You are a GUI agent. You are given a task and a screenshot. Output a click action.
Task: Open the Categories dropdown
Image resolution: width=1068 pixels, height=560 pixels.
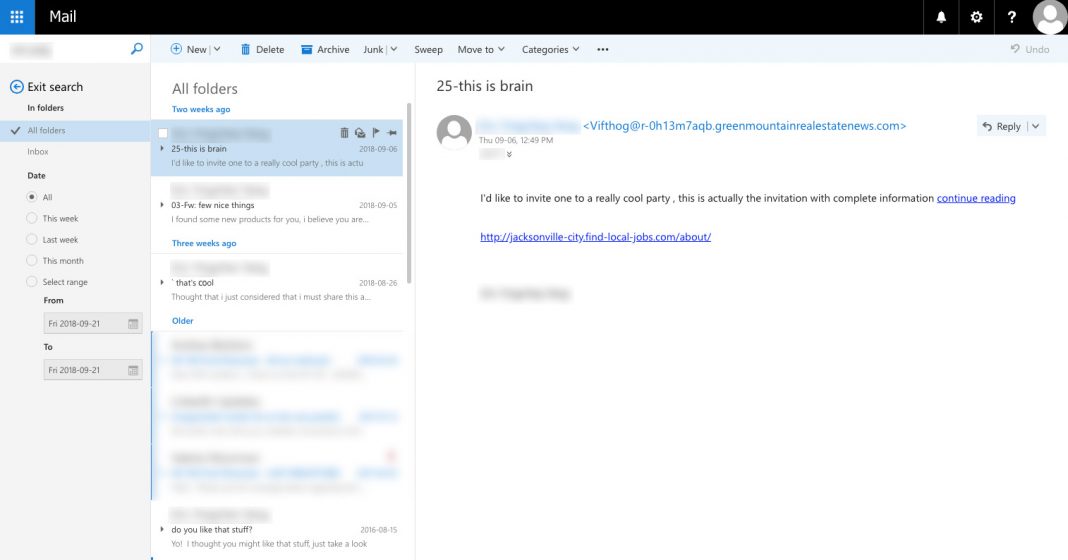point(550,49)
